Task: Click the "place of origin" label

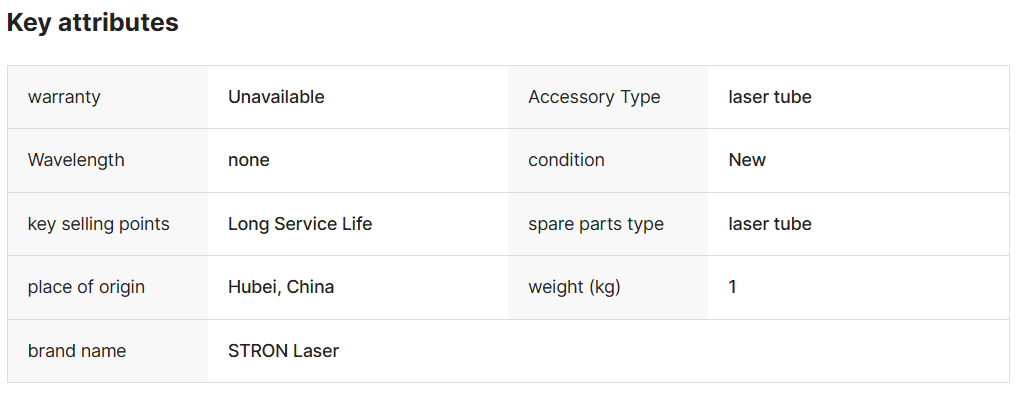Action: click(86, 287)
